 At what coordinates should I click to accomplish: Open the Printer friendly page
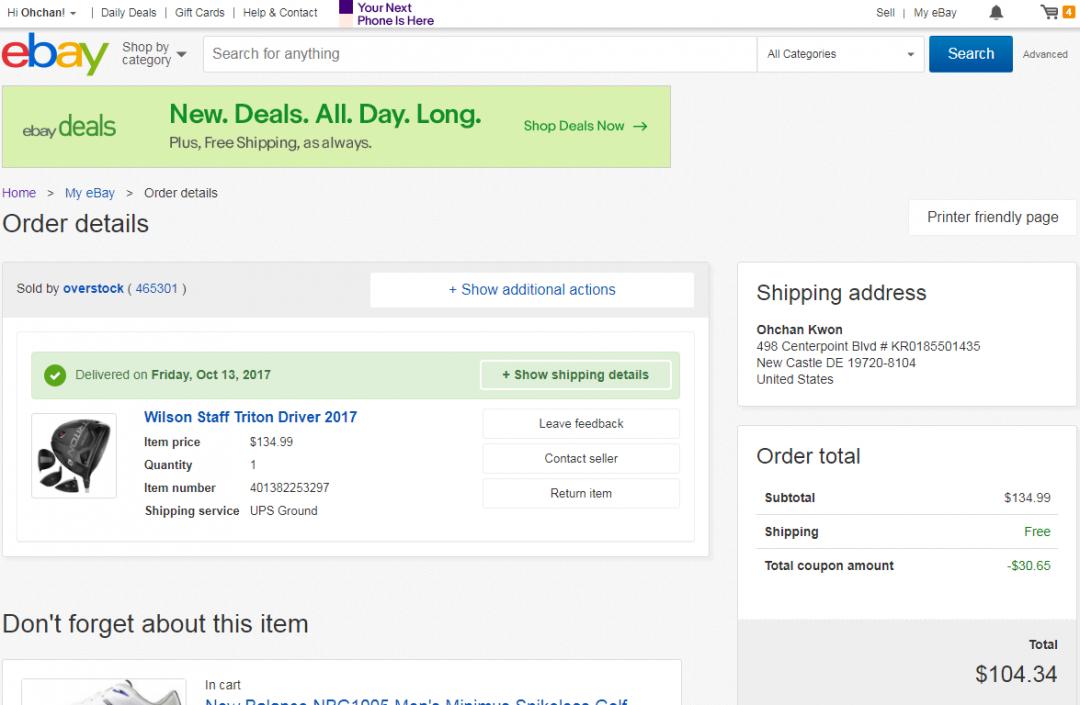click(x=992, y=217)
